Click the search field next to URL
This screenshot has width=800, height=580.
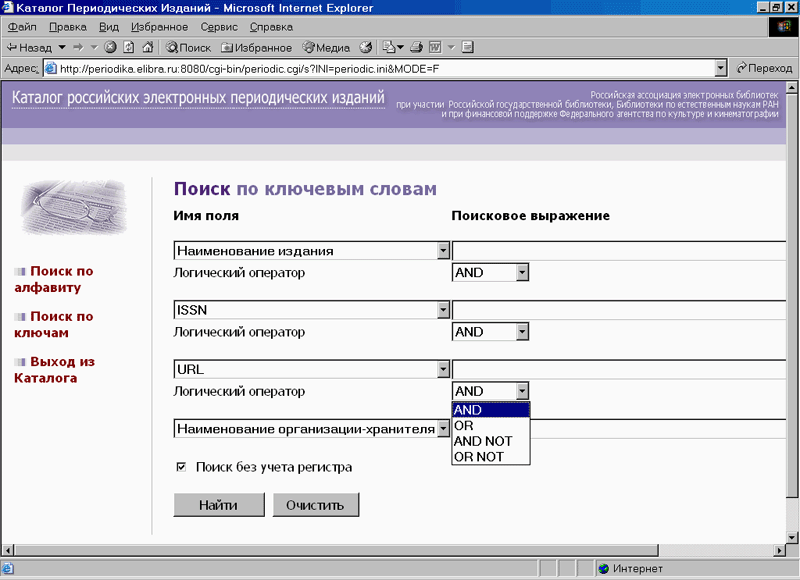pyautogui.click(x=620, y=369)
